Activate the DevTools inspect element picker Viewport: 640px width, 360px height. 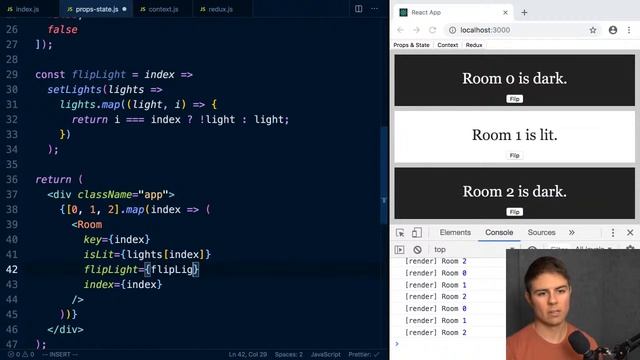400,233
